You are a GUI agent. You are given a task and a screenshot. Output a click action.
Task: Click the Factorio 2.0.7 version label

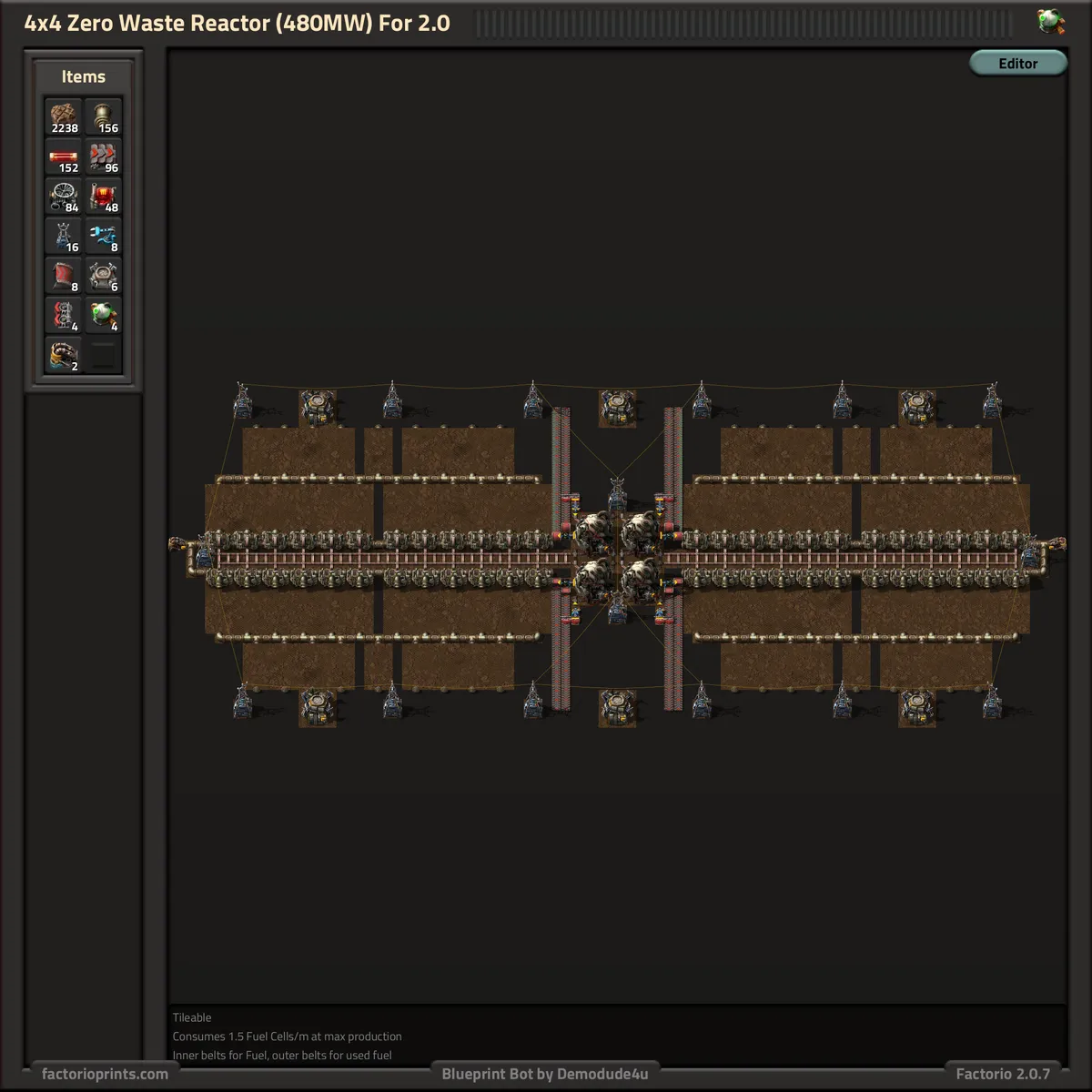tap(1003, 1074)
